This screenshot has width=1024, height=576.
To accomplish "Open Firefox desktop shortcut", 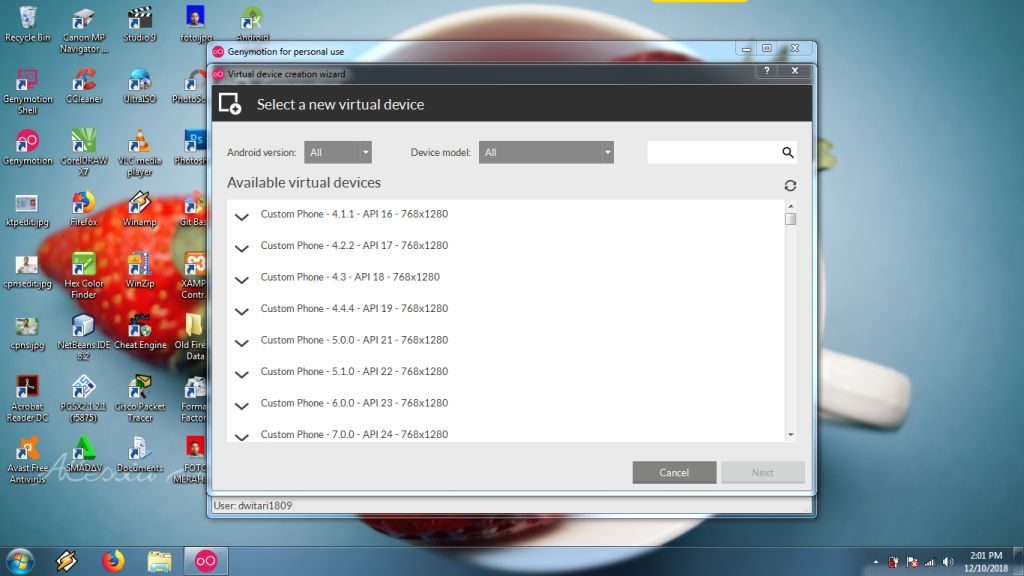I will coord(84,209).
